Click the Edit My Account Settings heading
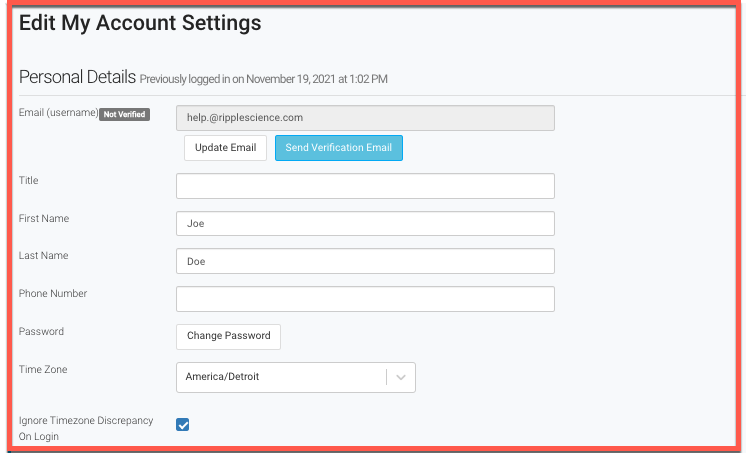The height and width of the screenshot is (453, 746). pos(140,23)
